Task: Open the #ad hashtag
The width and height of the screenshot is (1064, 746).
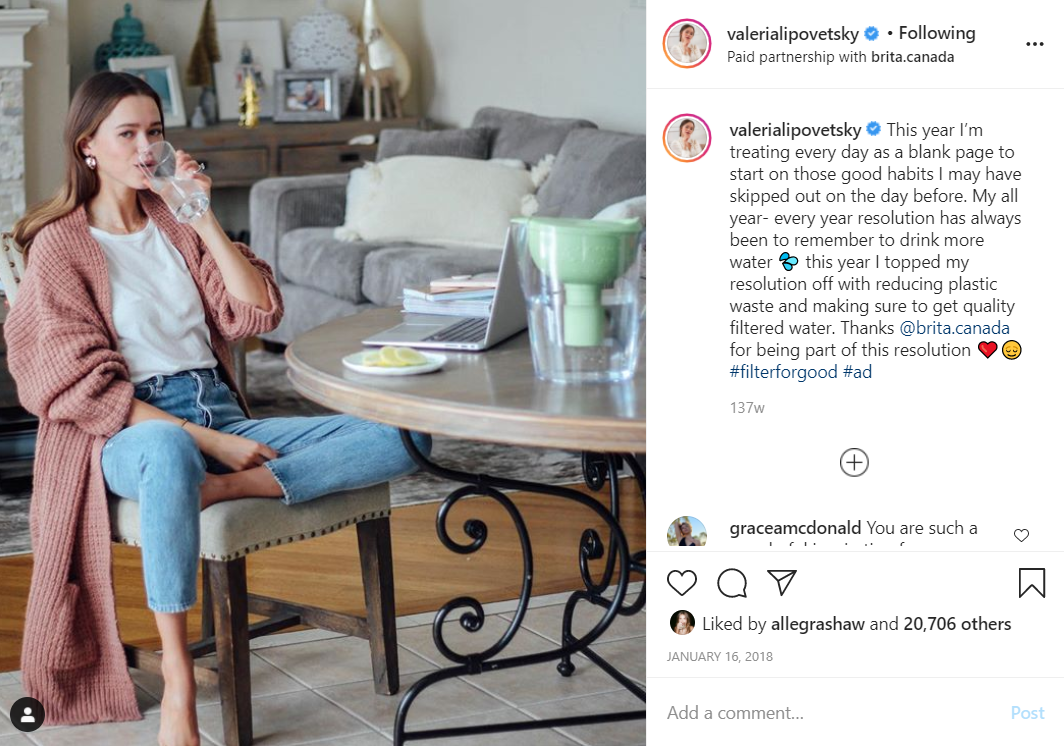Action: pos(857,372)
